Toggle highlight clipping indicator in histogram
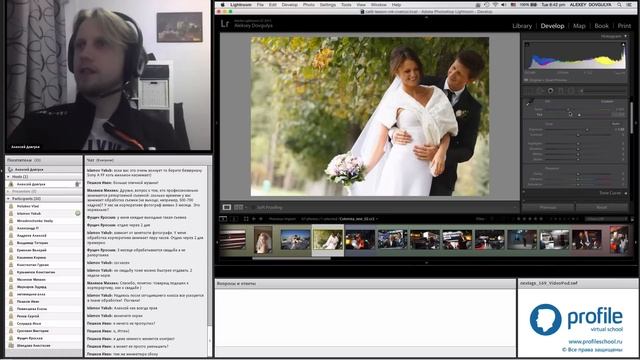640x360 pixels. click(623, 44)
